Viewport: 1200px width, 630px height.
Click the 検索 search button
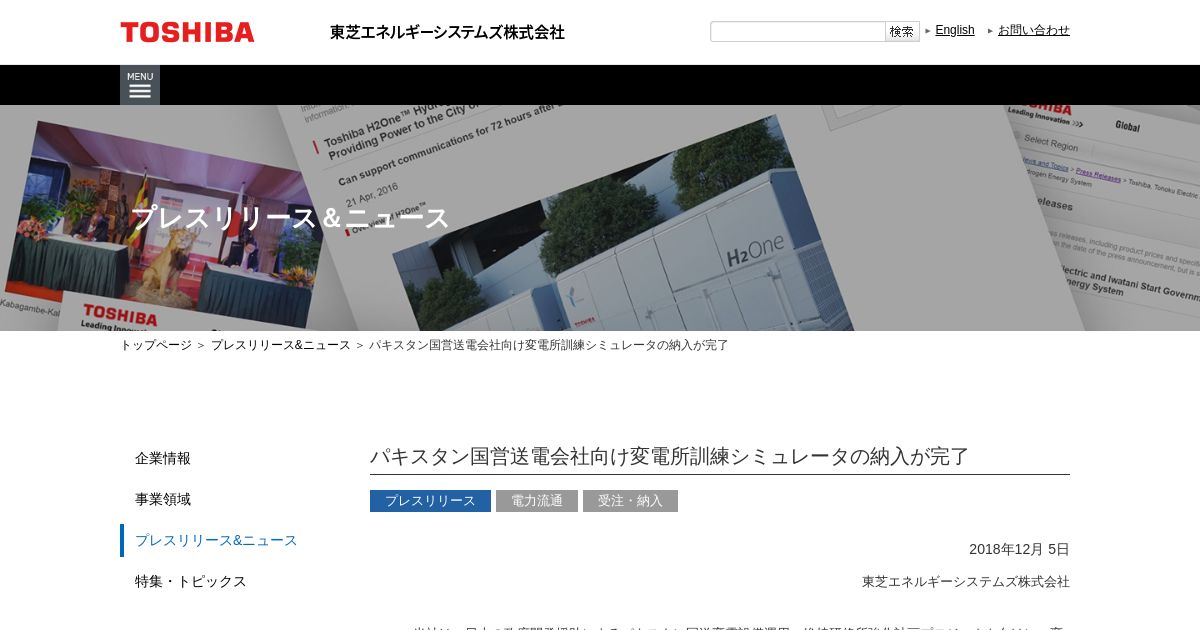(902, 31)
